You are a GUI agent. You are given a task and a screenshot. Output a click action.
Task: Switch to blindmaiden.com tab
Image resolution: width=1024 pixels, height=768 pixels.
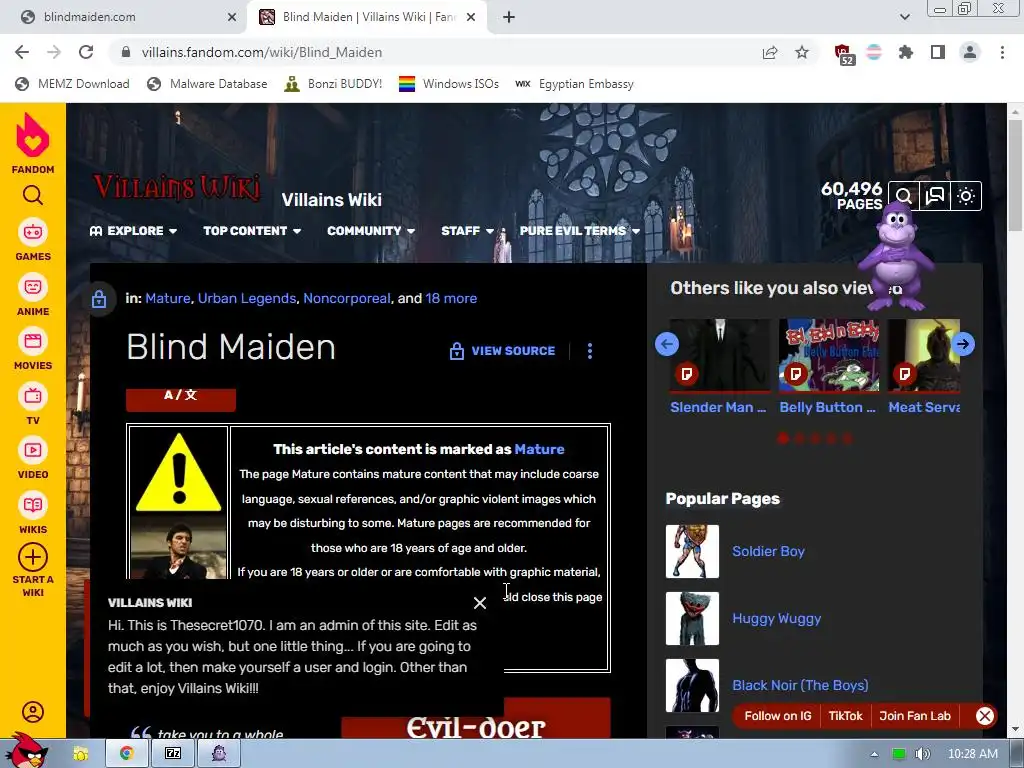tap(124, 17)
